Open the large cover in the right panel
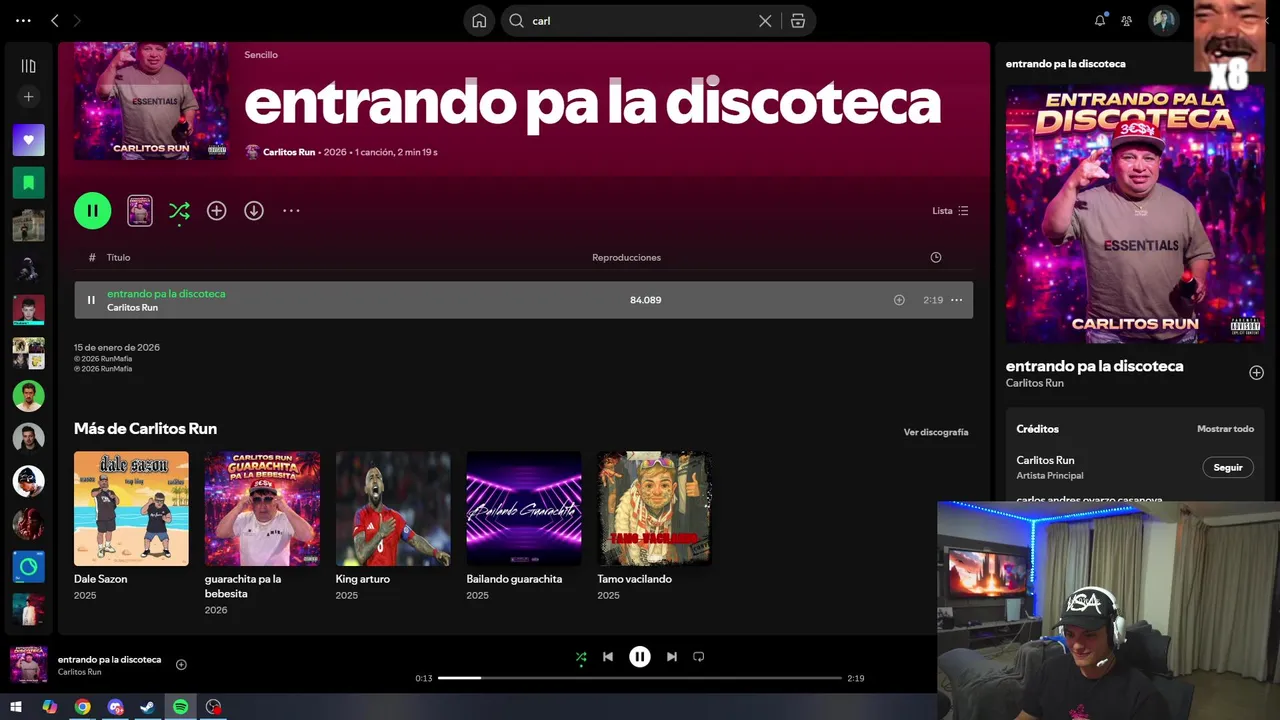This screenshot has width=1280, height=720. tap(1135, 214)
